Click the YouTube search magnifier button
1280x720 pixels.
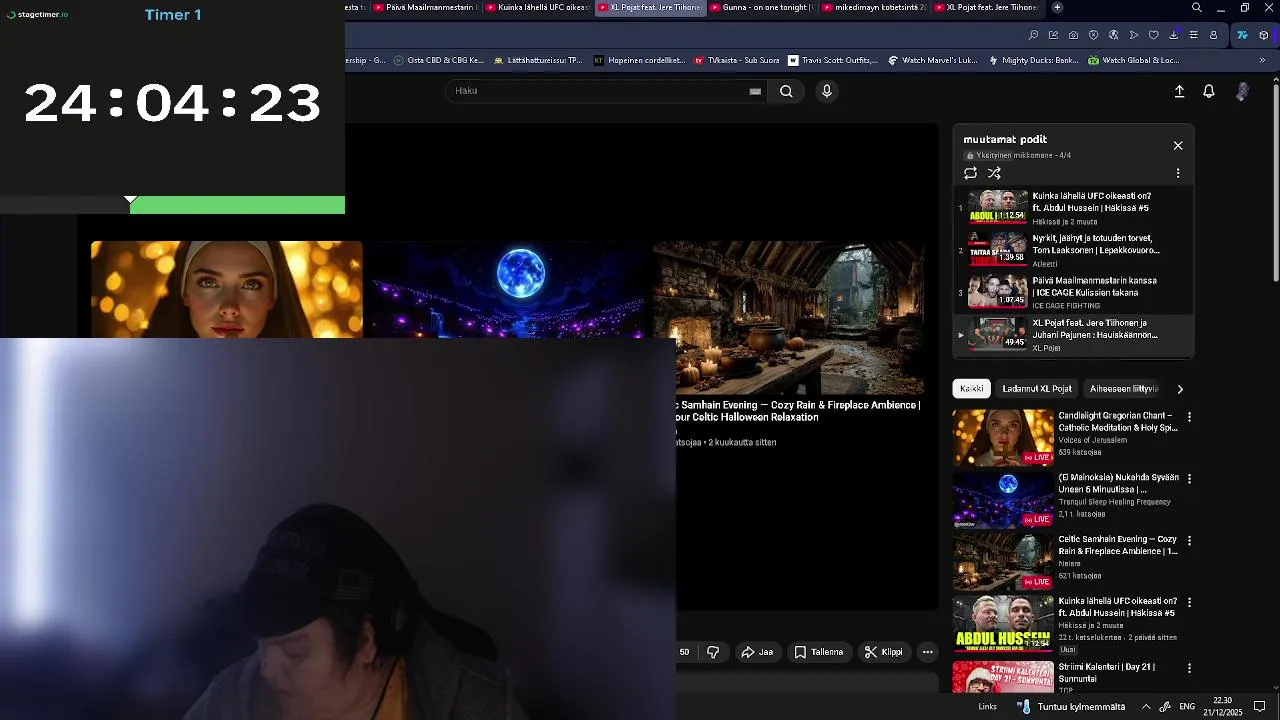pyautogui.click(x=786, y=91)
